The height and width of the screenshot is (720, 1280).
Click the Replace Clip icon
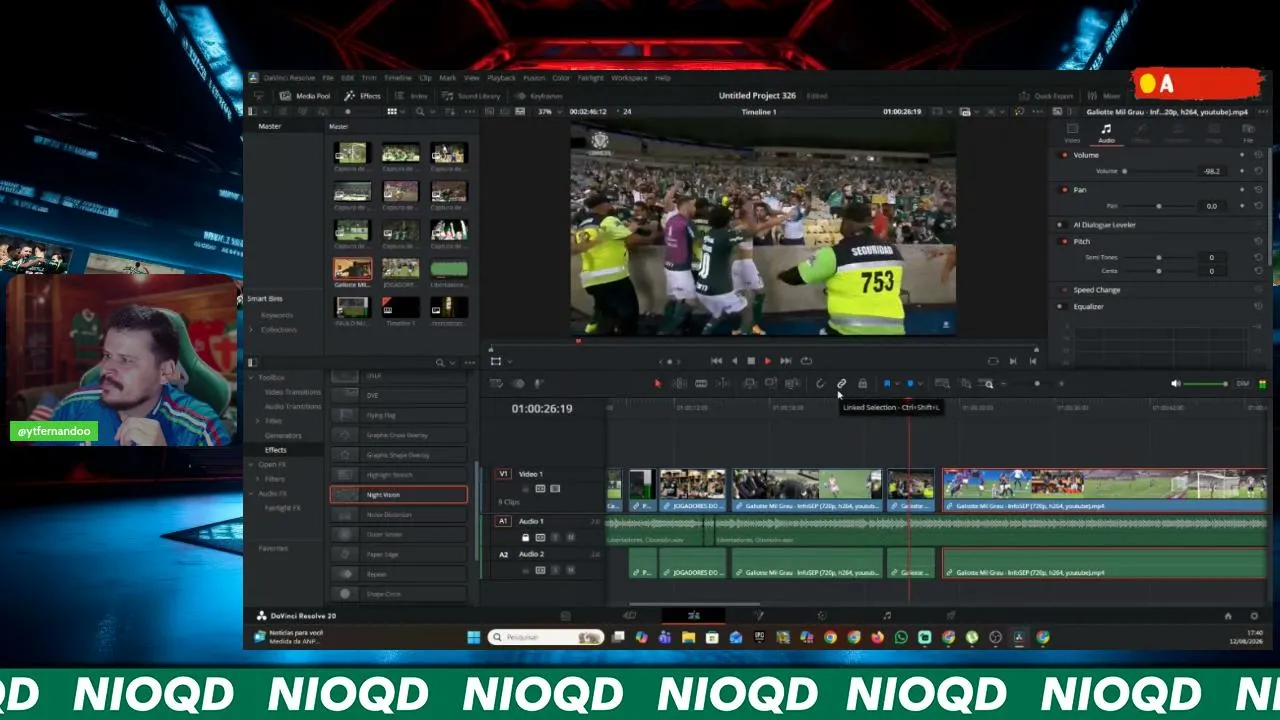pyautogui.click(x=793, y=384)
